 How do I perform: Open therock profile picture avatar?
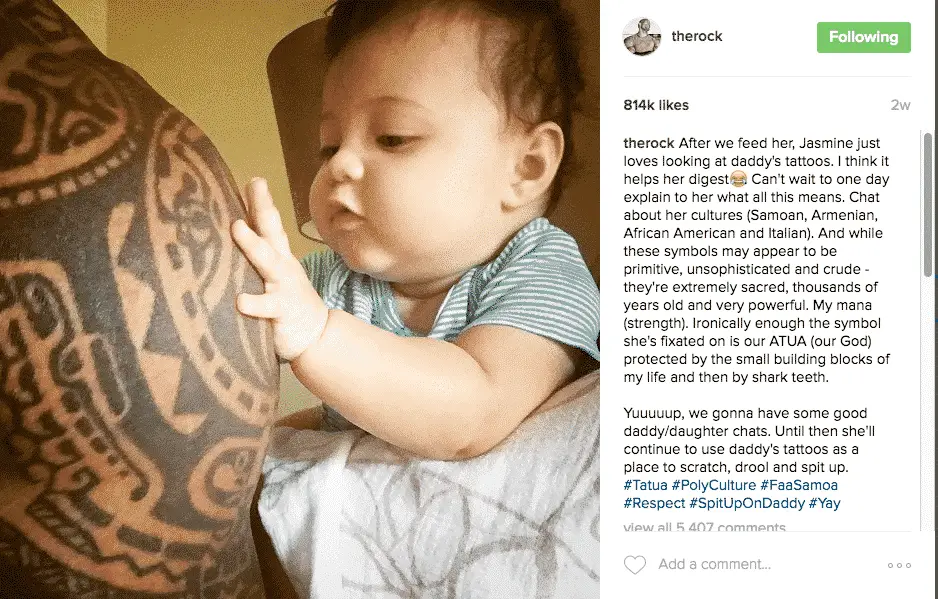click(x=642, y=37)
